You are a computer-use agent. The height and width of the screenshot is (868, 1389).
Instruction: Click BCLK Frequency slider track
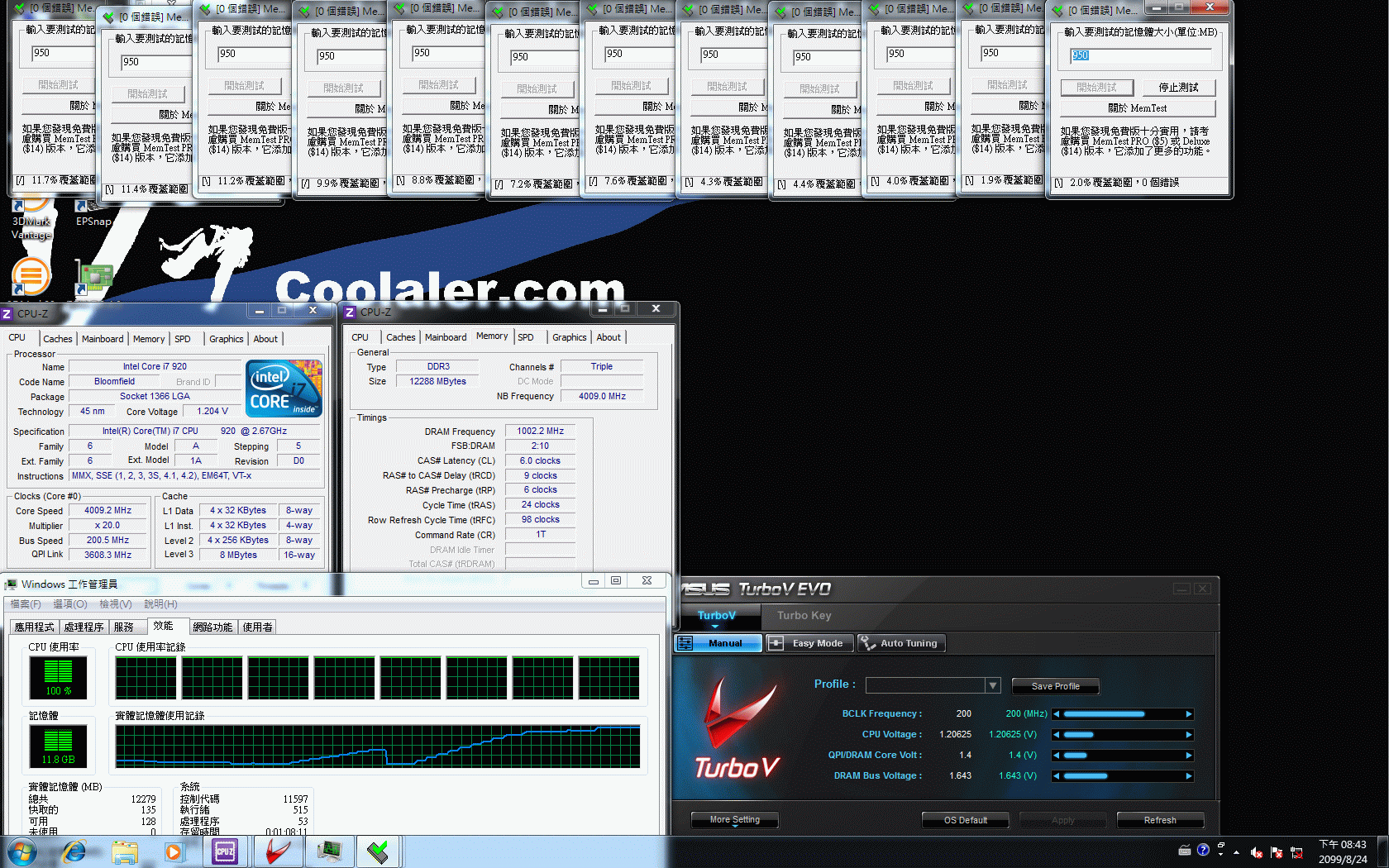pos(1123,714)
